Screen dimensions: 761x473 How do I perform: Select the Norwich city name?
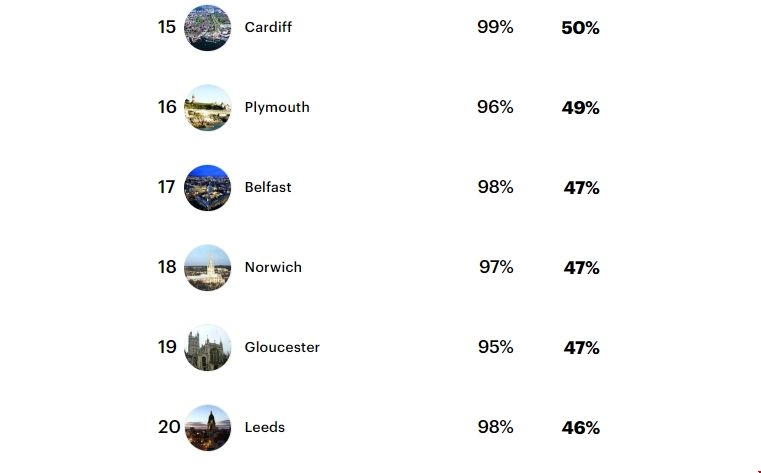(x=273, y=268)
